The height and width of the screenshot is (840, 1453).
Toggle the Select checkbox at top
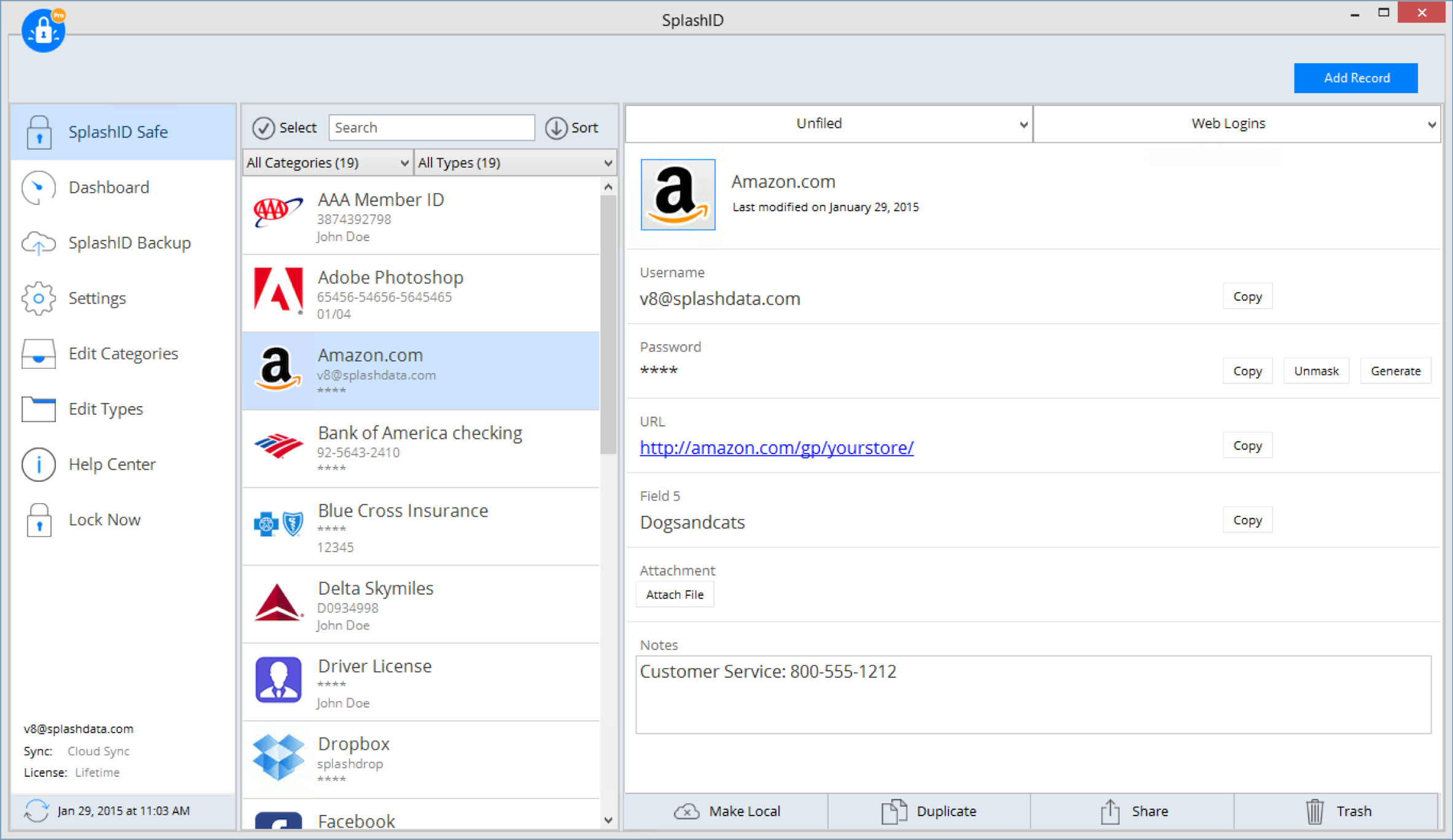(263, 127)
